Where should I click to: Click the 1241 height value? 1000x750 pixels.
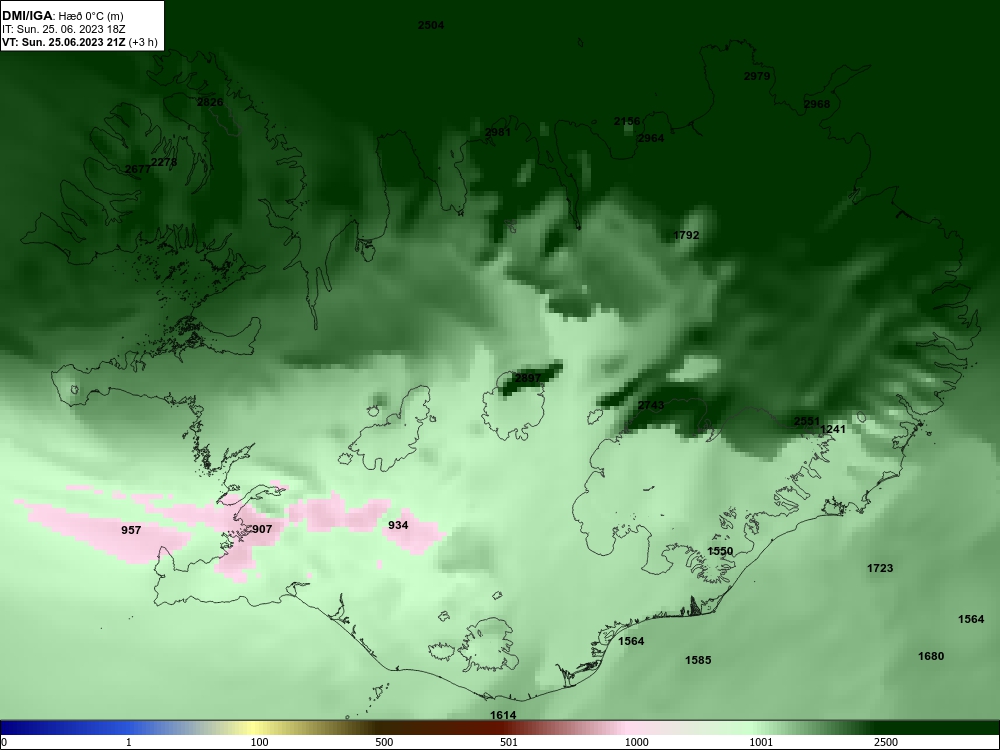click(833, 430)
